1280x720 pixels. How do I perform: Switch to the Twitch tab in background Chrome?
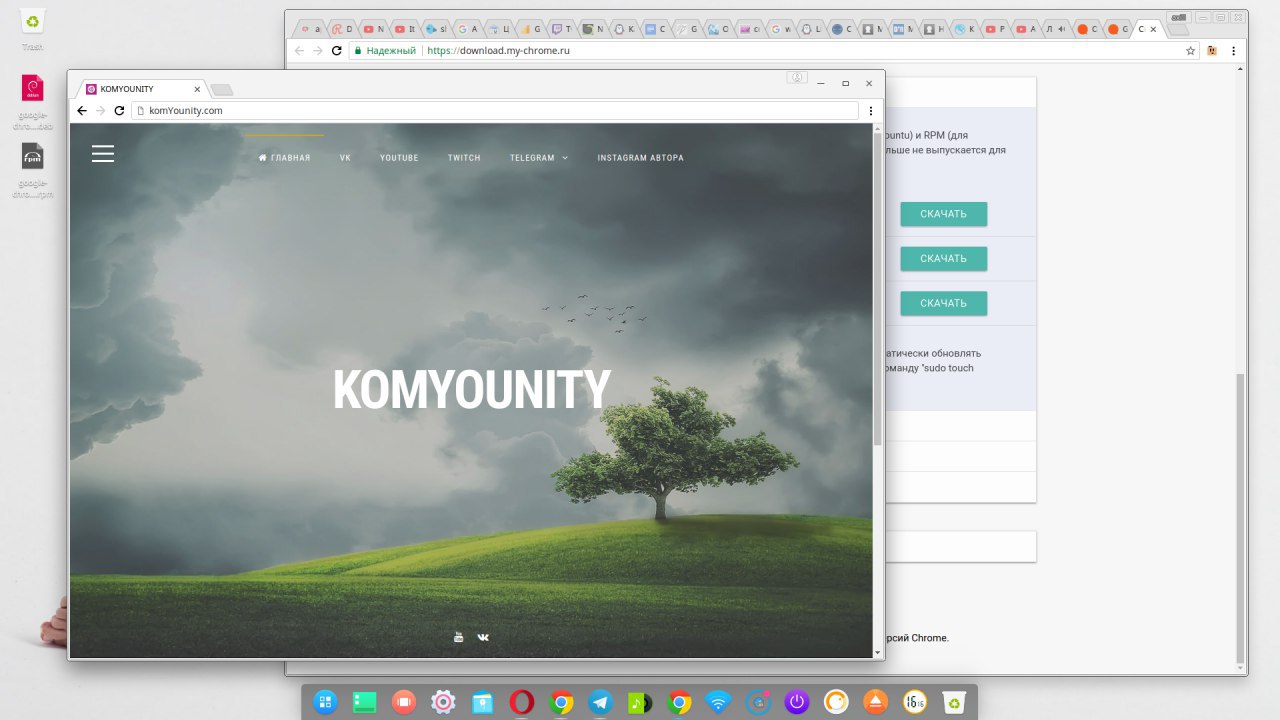[x=563, y=29]
